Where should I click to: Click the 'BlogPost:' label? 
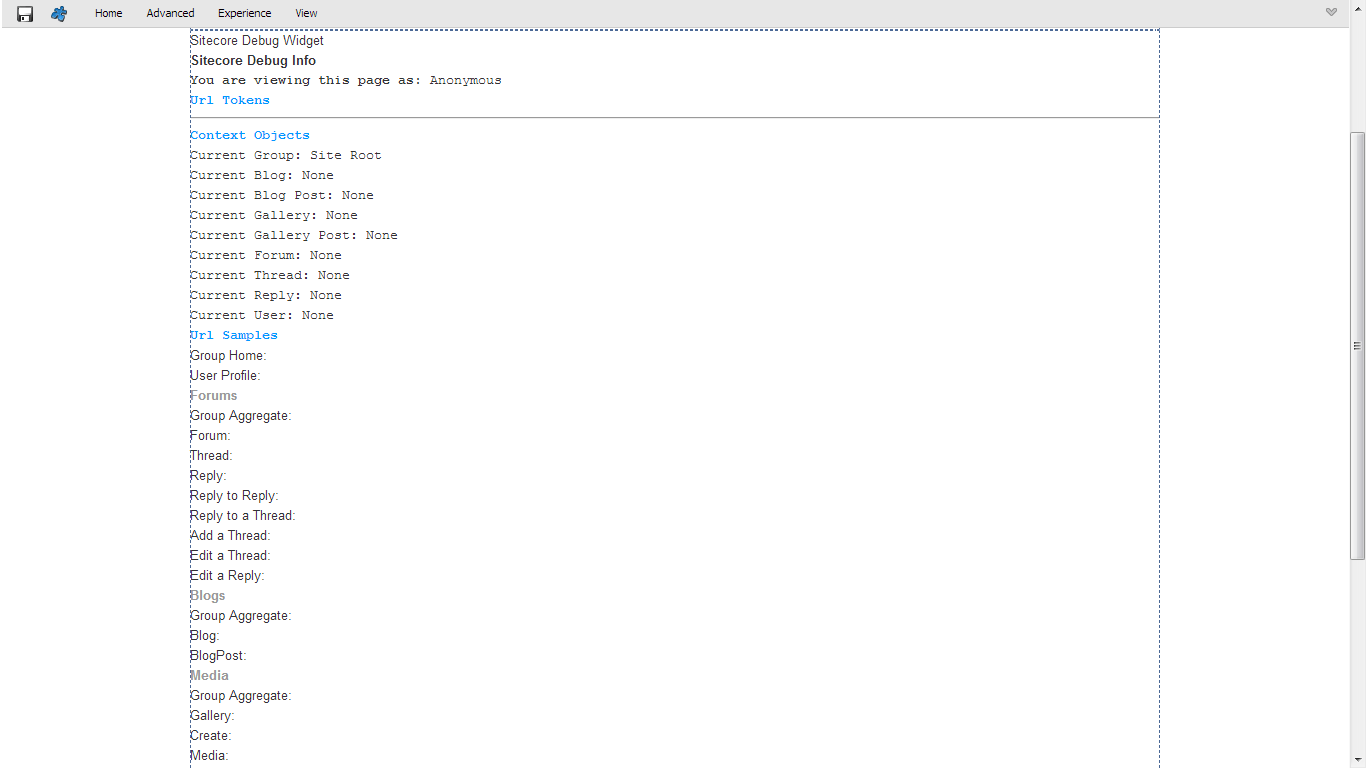(x=218, y=656)
